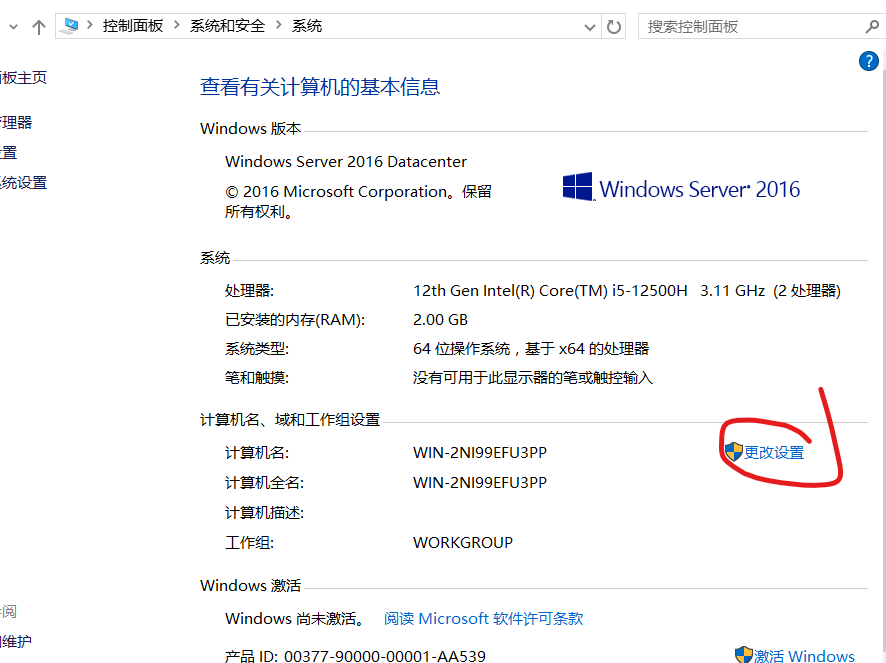886x663 pixels.
Task: Open the control panel home link in sidebar
Action: 23,77
